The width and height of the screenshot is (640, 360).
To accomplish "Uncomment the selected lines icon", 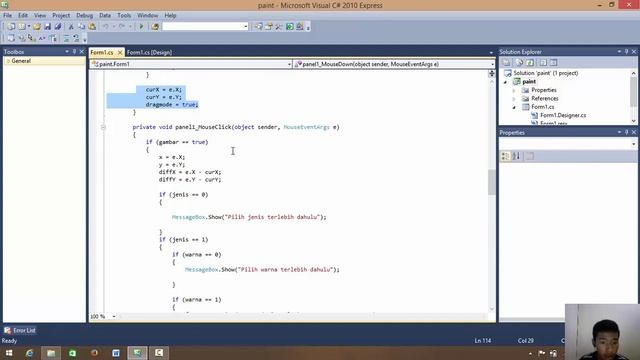I will [x=76, y=38].
